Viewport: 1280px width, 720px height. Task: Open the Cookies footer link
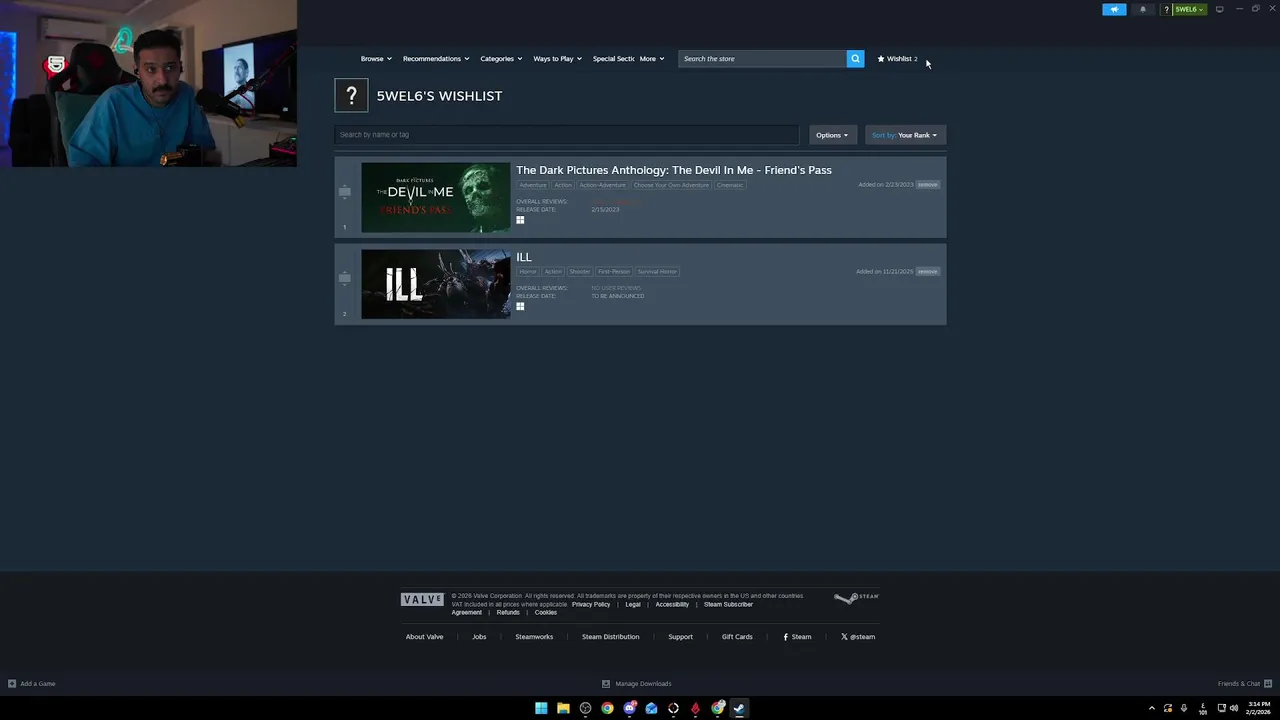(x=546, y=612)
